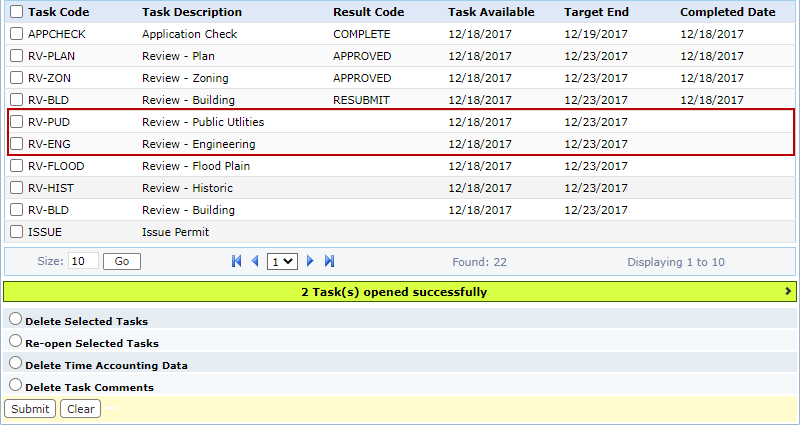800x425 pixels.
Task: Jump to last page of results
Action: [329, 261]
